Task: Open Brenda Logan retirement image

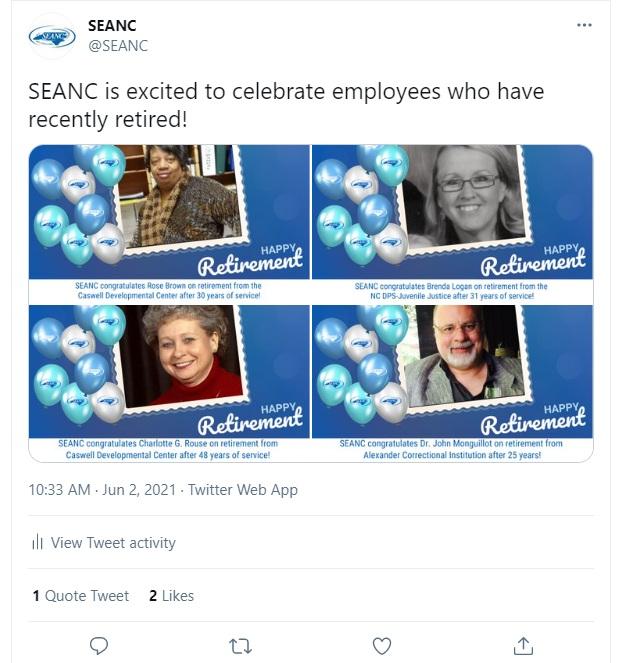Action: pos(452,224)
